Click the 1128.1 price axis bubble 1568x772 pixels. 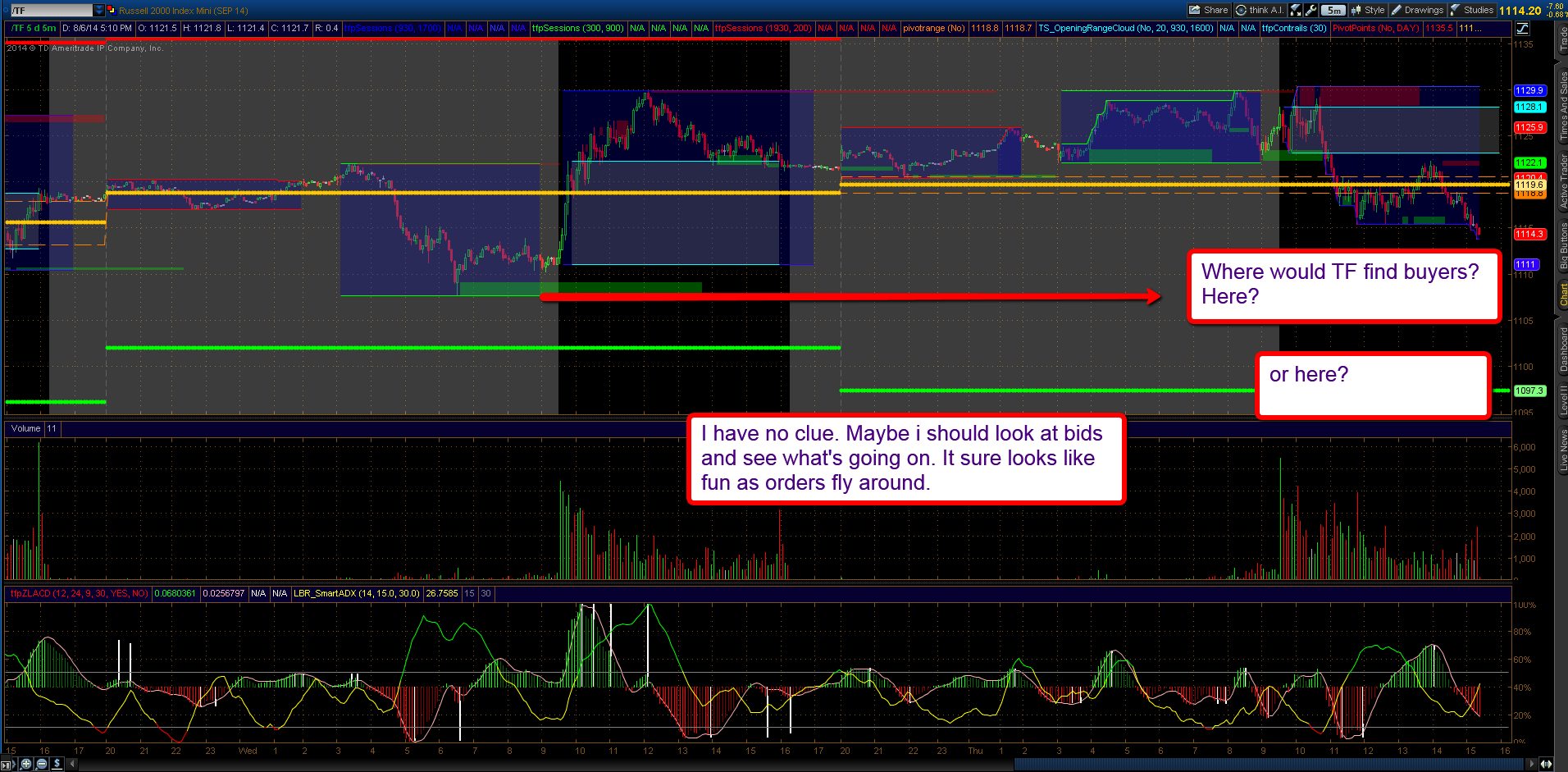1529,107
